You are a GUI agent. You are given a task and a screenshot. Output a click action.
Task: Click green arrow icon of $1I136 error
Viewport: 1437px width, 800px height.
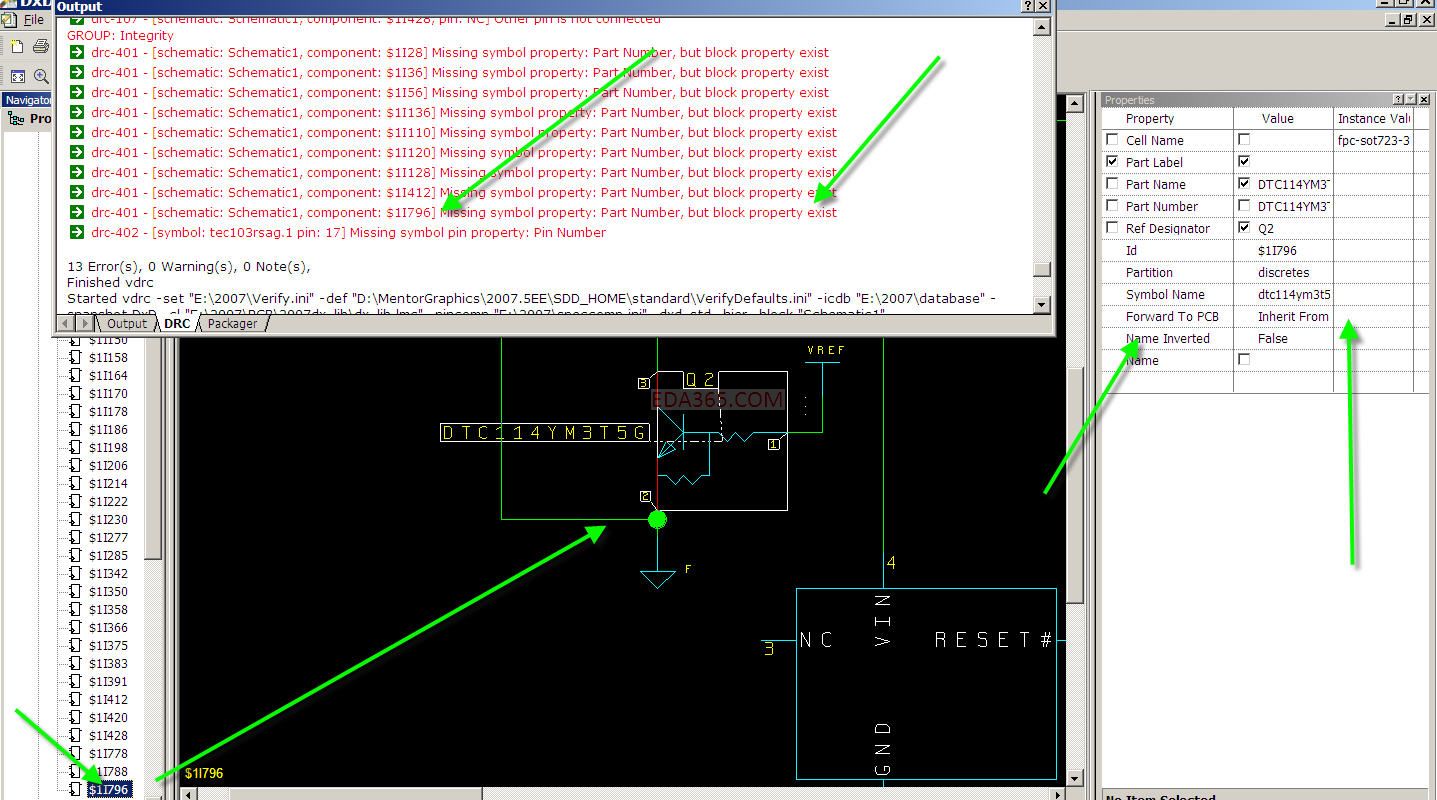click(77, 112)
